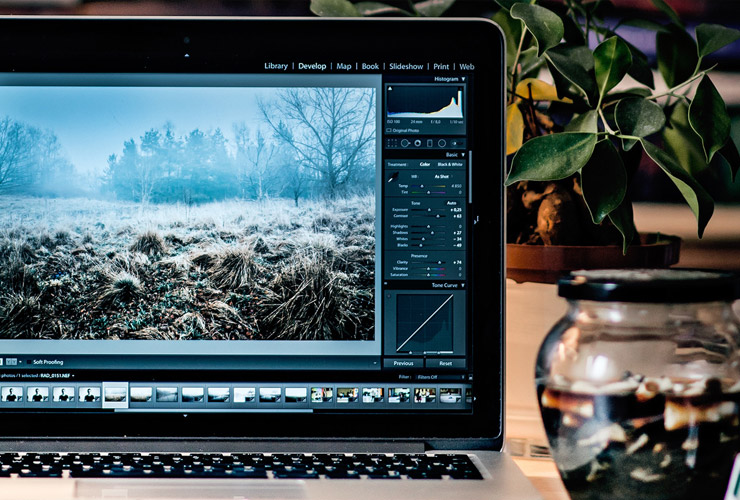Click the Vibrance slider handle
The height and width of the screenshot is (500, 740).
click(428, 269)
